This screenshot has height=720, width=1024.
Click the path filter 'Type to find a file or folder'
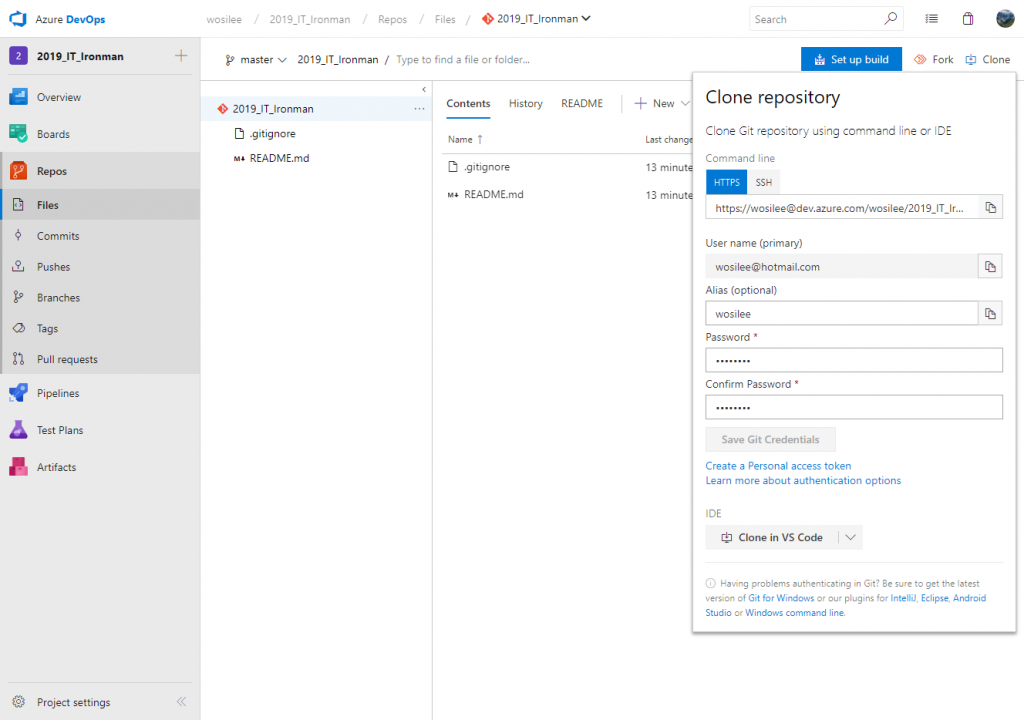[x=463, y=59]
